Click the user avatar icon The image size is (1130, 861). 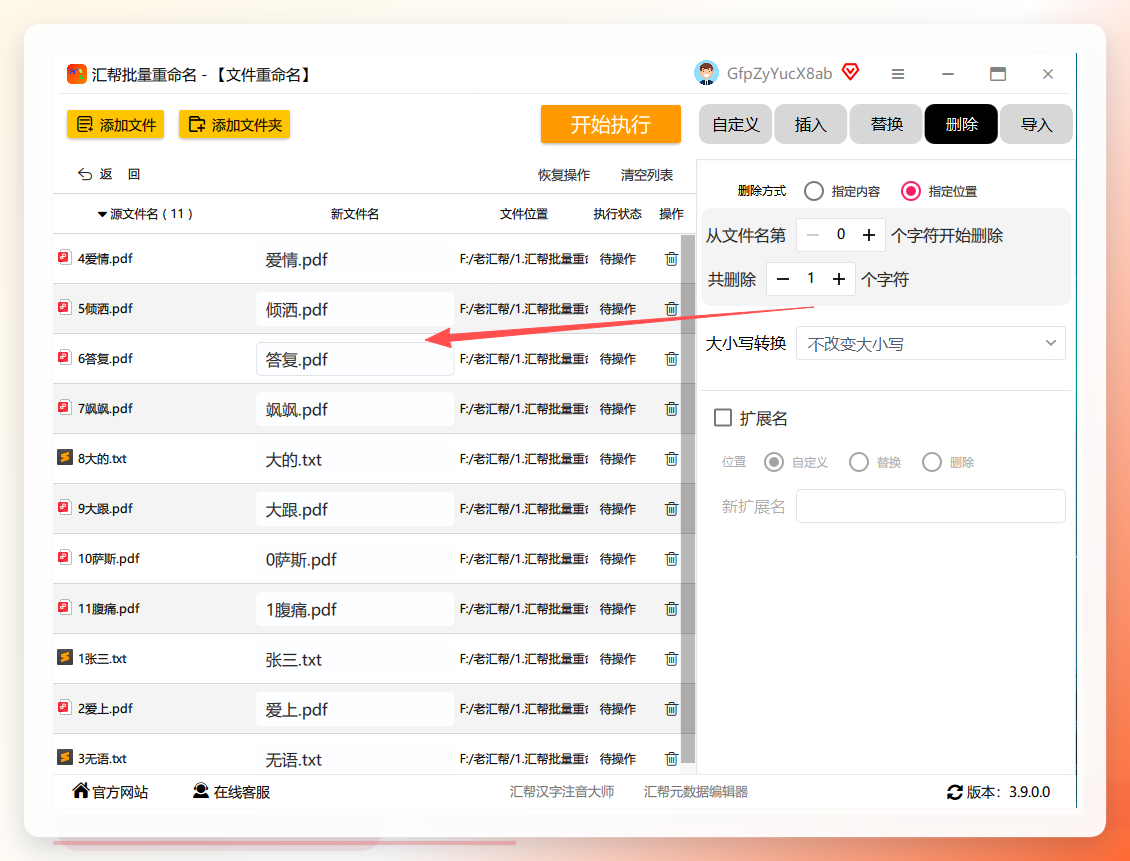coord(706,73)
